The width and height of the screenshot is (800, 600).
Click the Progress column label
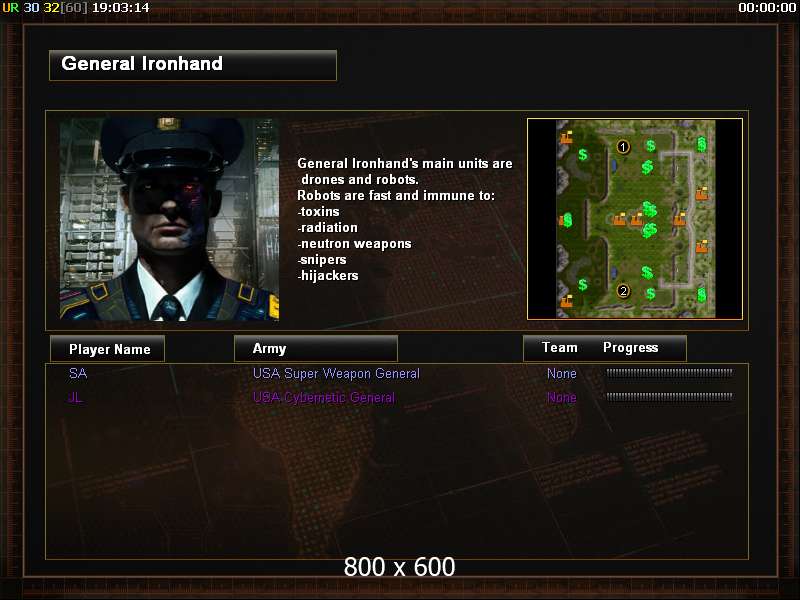coord(631,347)
